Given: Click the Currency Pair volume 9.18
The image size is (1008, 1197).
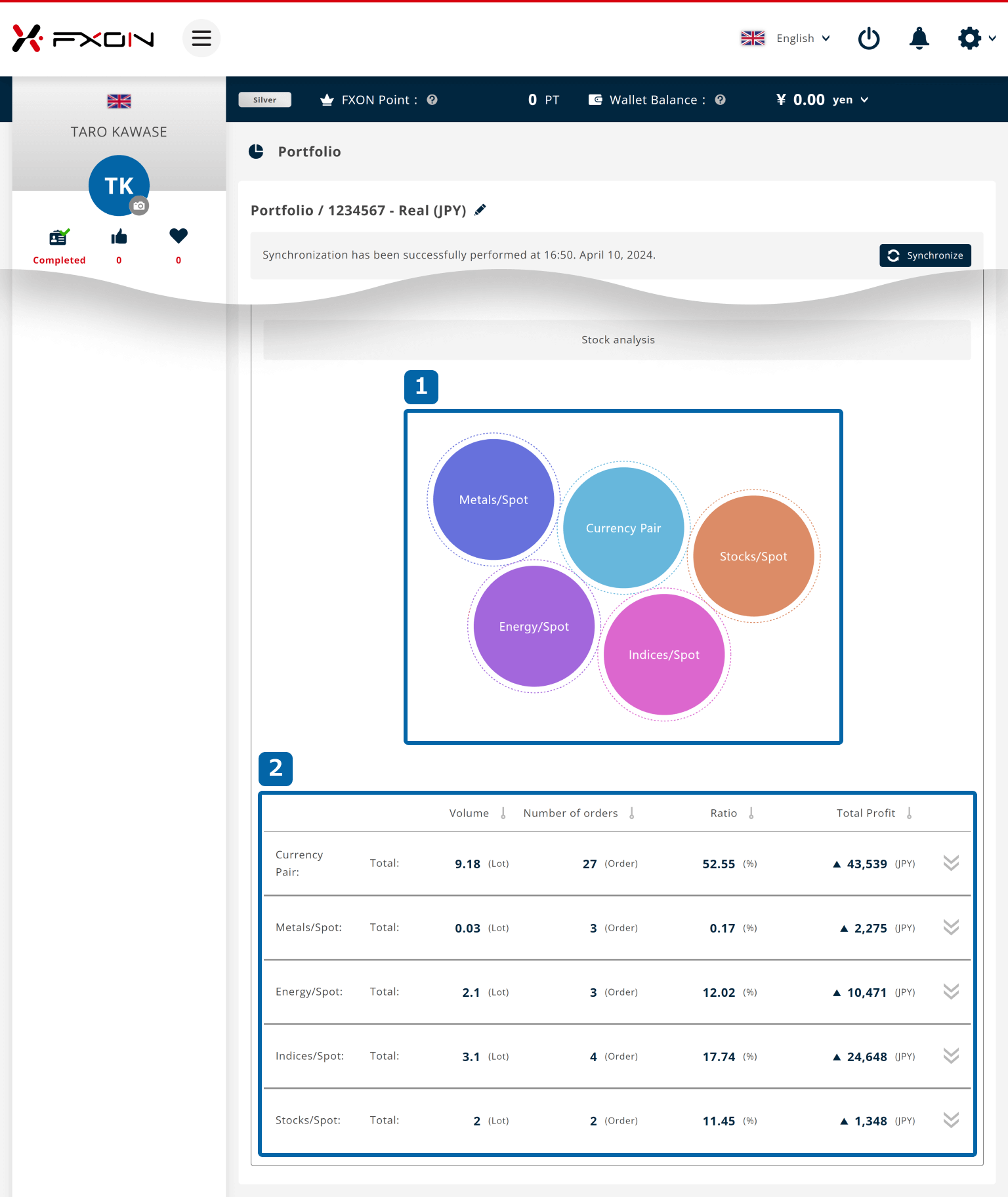Looking at the screenshot, I should coord(467,864).
